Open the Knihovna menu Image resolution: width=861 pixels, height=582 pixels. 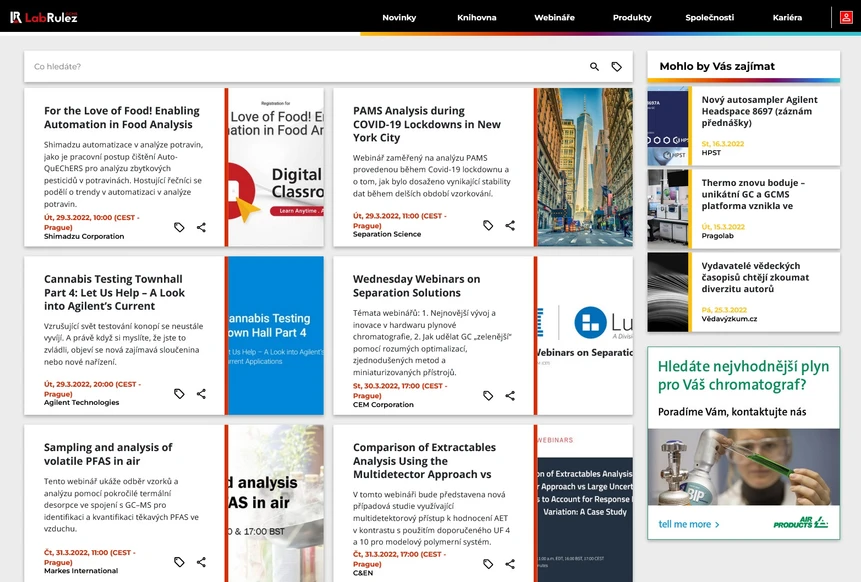(x=477, y=17)
